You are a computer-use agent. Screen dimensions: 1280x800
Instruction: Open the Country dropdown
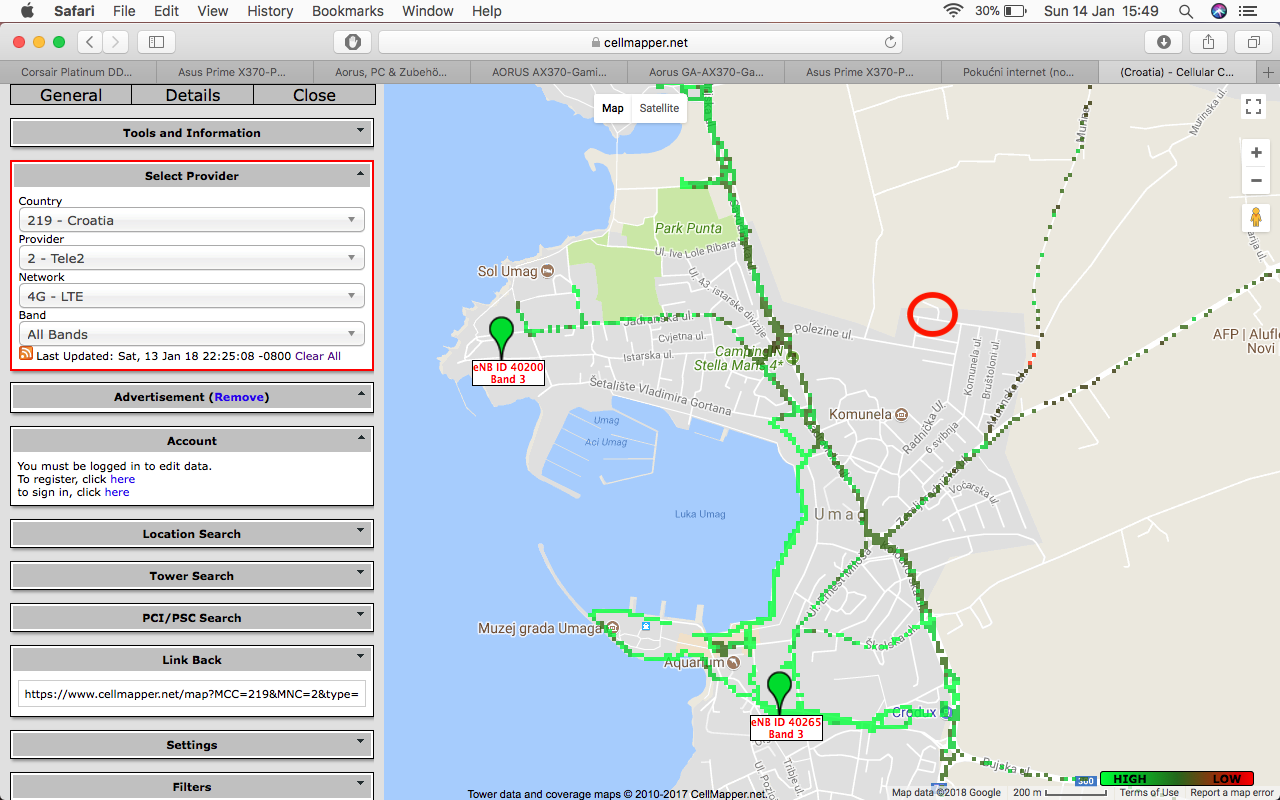tap(191, 220)
